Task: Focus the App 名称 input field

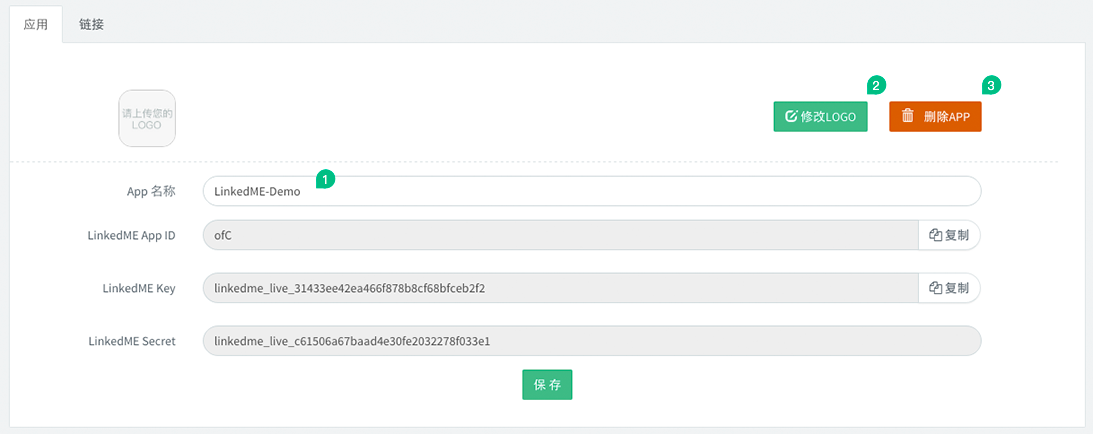Action: pyautogui.click(x=592, y=192)
